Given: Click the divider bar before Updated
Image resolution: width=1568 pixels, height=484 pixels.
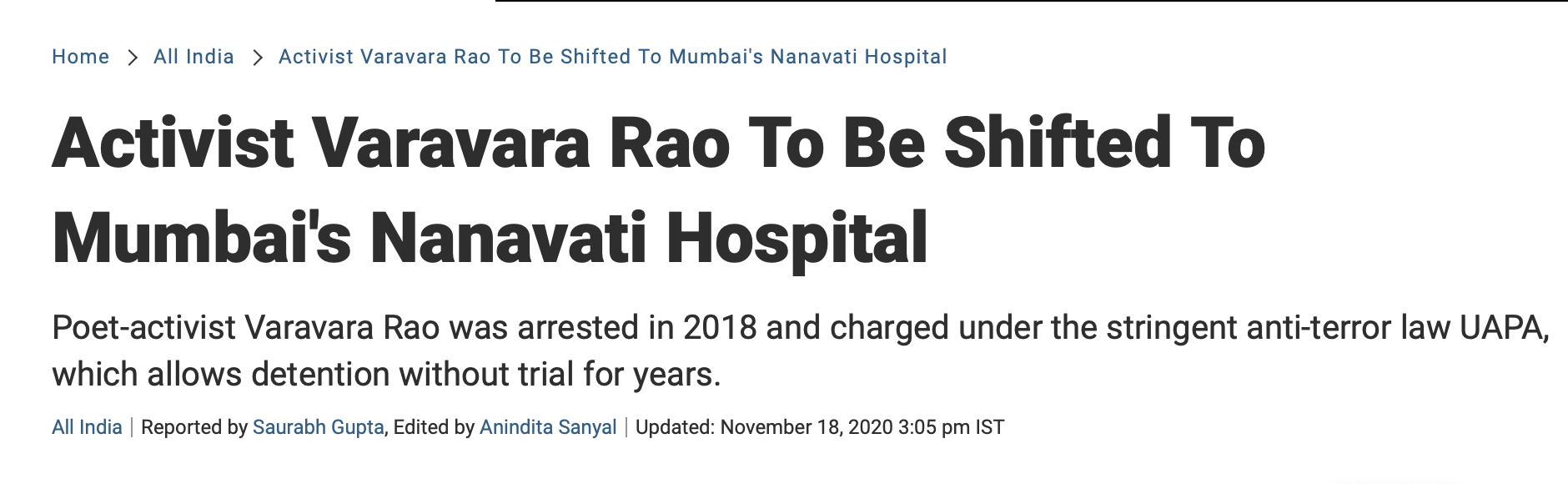Looking at the screenshot, I should click(626, 427).
